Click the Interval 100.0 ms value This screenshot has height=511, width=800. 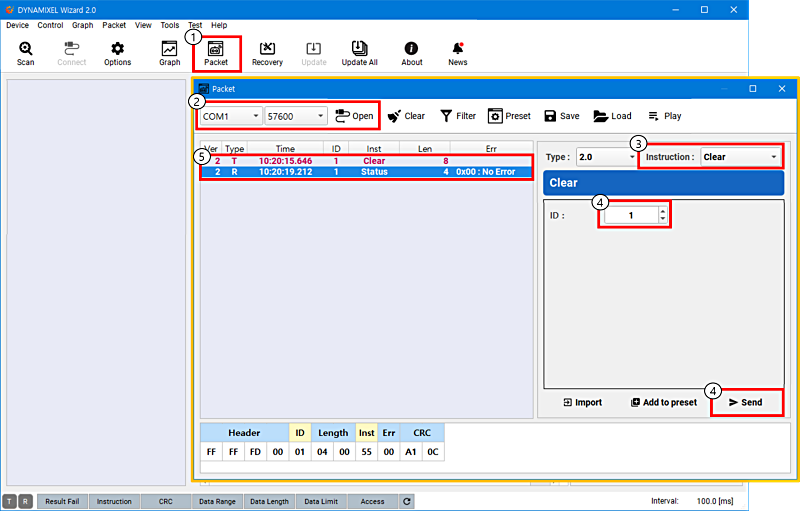click(x=715, y=501)
